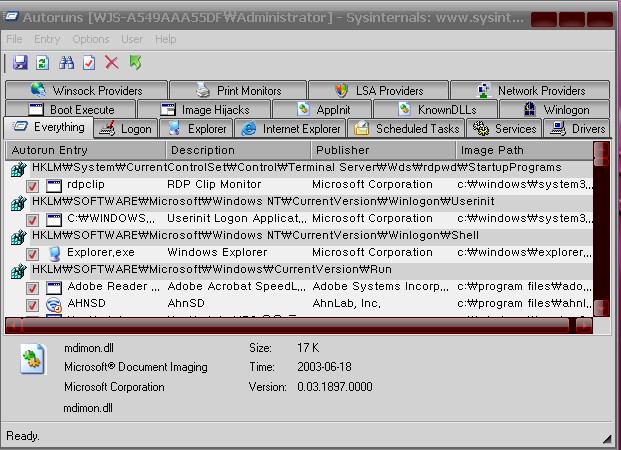Switch to the Scheduled Tasks tab
This screenshot has width=621, height=450.
(406, 129)
